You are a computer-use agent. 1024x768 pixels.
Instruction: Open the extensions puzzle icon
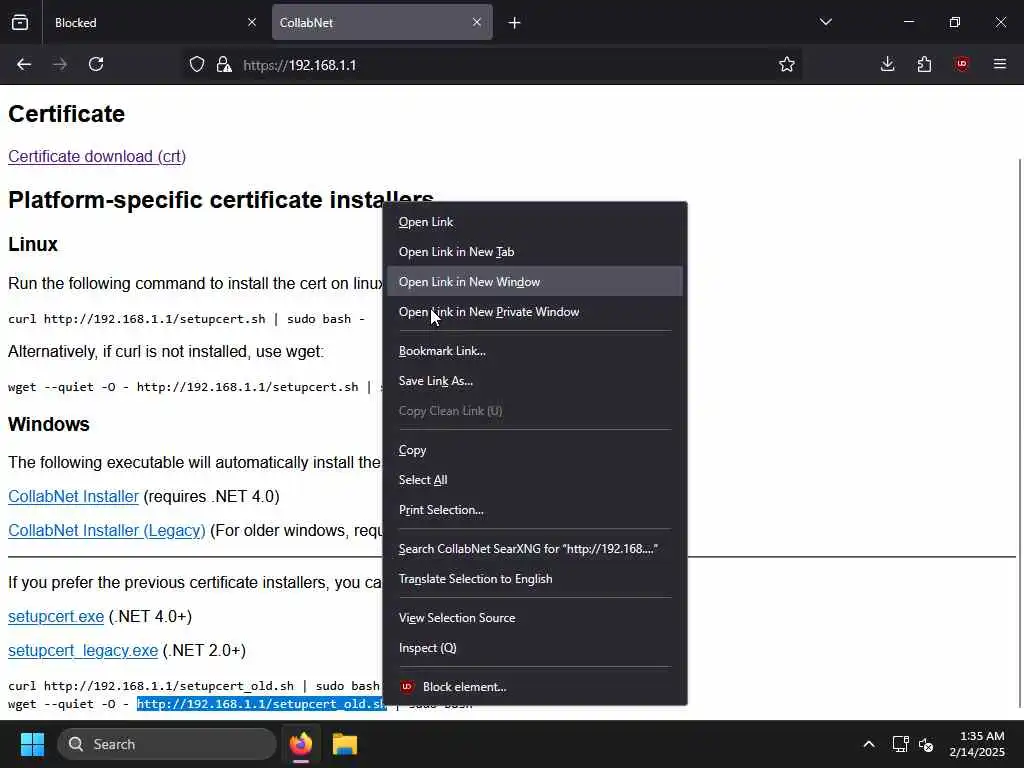(x=924, y=64)
